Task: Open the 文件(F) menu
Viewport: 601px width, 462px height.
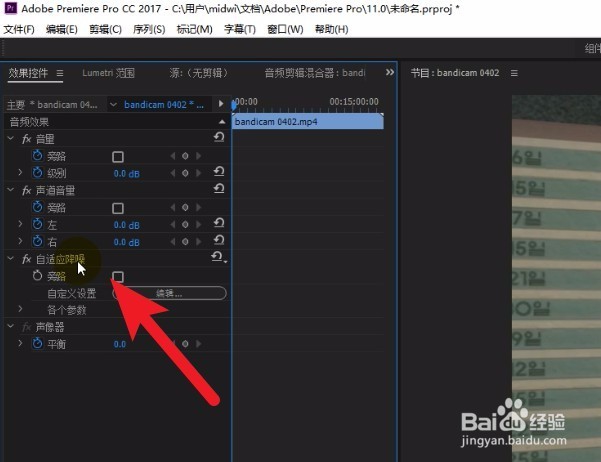Action: click(x=19, y=30)
